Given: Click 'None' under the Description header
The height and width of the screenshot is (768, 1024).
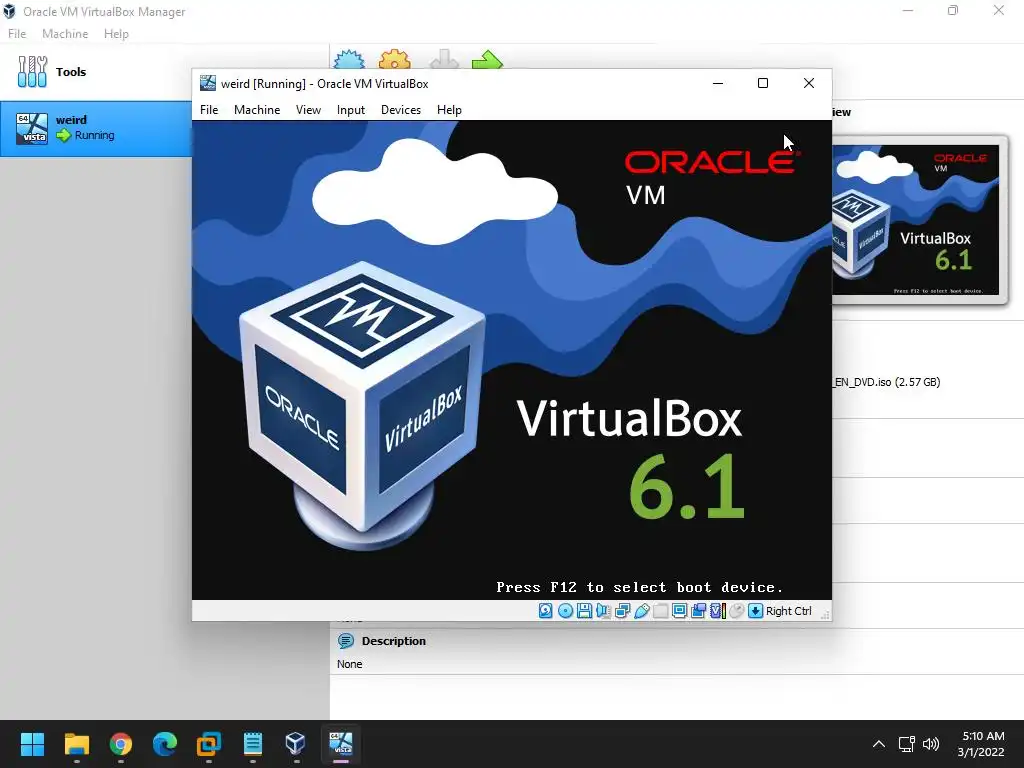Looking at the screenshot, I should [x=349, y=664].
